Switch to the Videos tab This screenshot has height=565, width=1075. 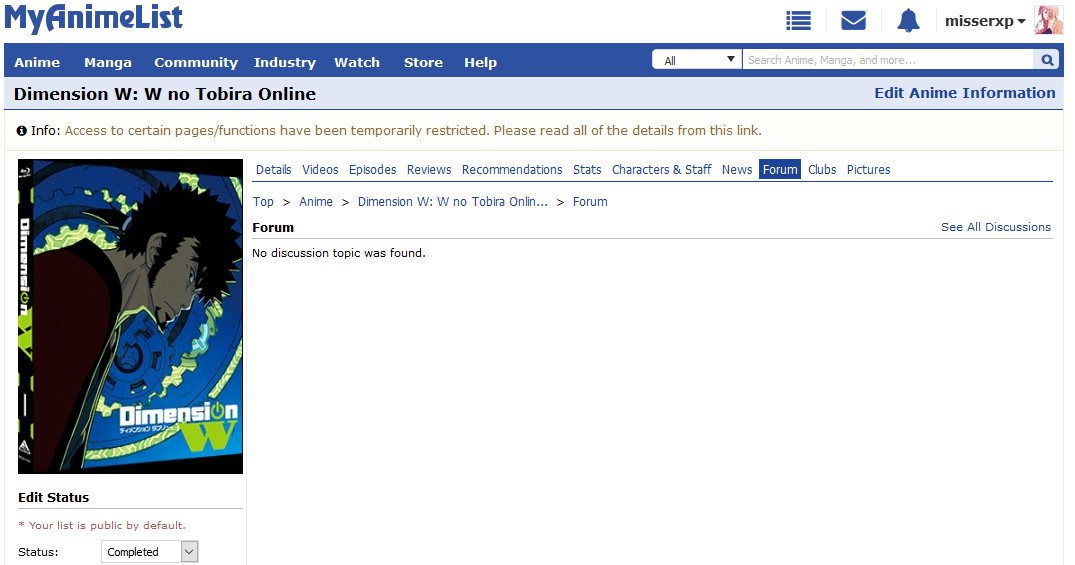point(320,169)
